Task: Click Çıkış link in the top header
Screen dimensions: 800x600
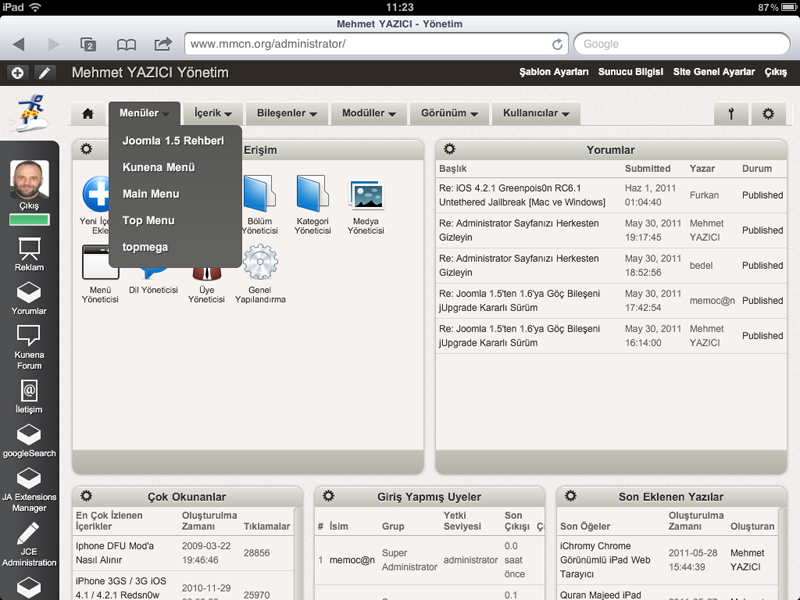Action: (x=776, y=72)
